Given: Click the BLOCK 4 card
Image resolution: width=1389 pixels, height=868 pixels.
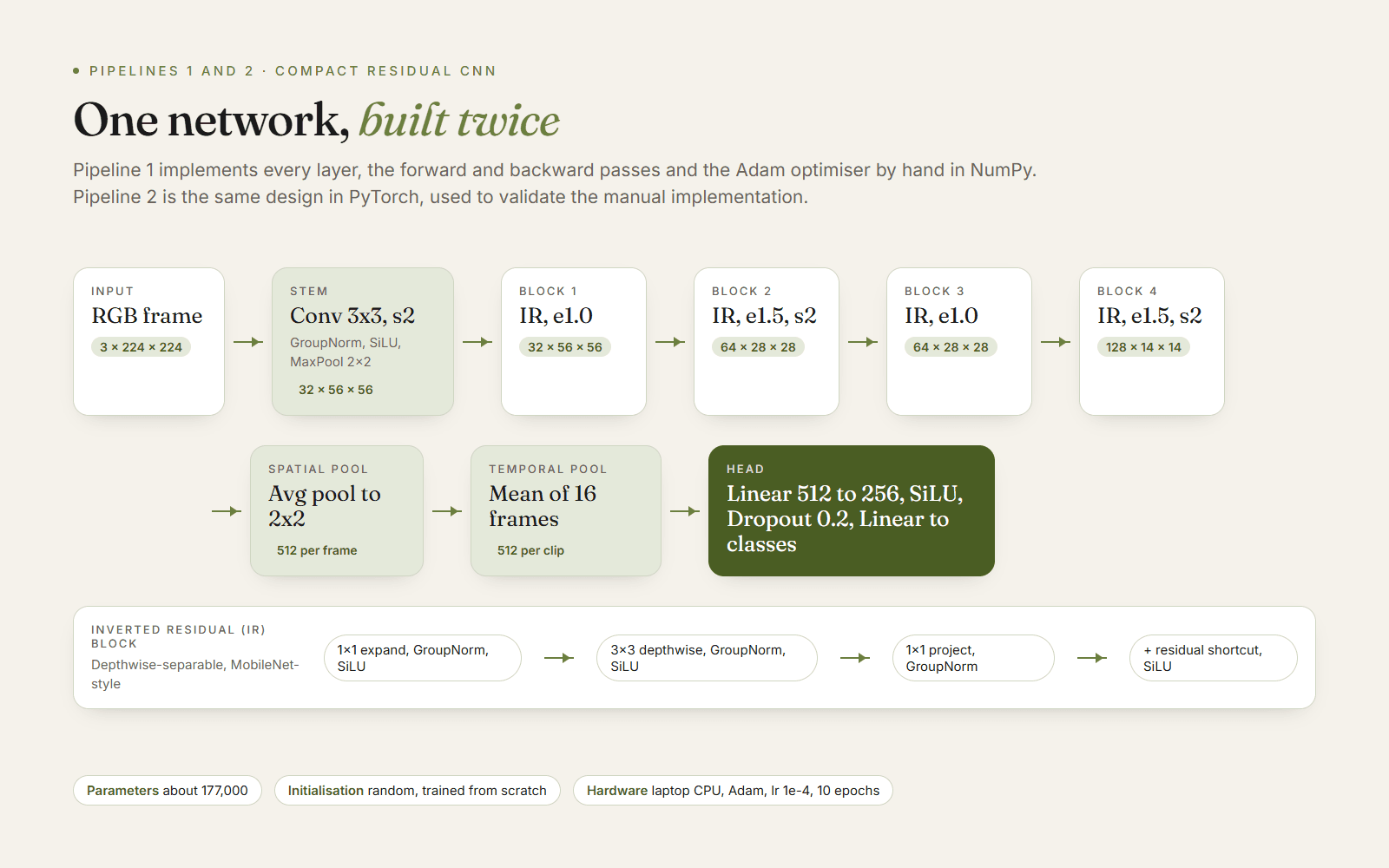Looking at the screenshot, I should (1152, 341).
